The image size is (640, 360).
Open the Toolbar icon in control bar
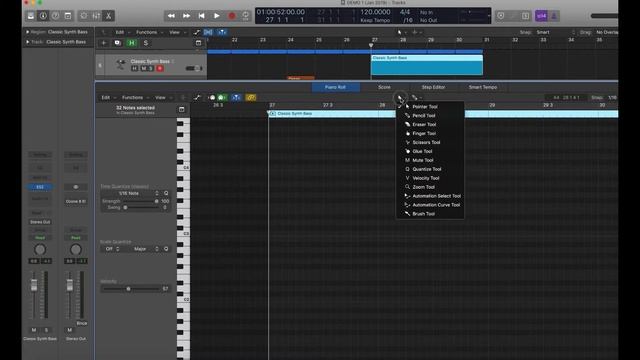pyautogui.click(x=68, y=16)
